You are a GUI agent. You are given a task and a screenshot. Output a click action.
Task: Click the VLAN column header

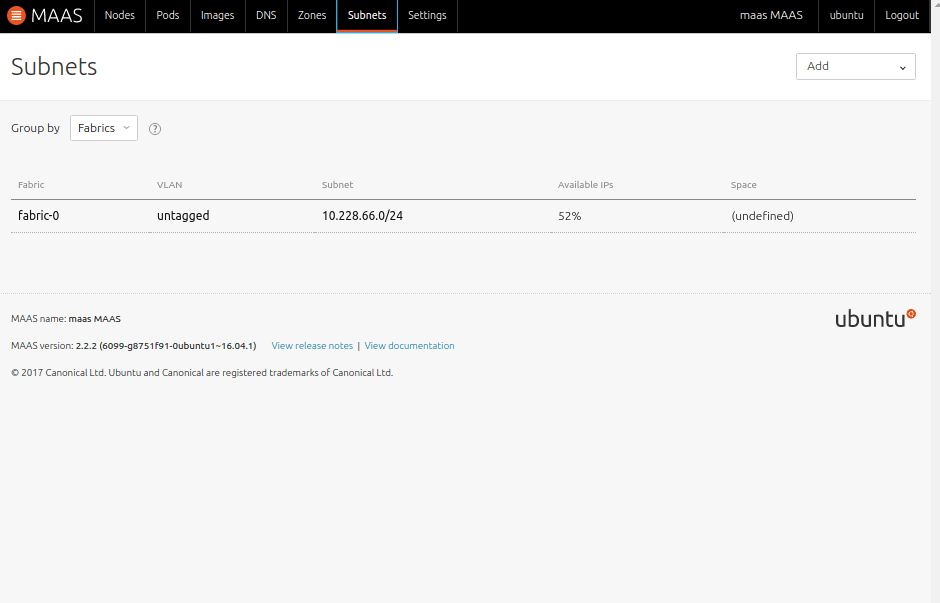pyautogui.click(x=169, y=185)
